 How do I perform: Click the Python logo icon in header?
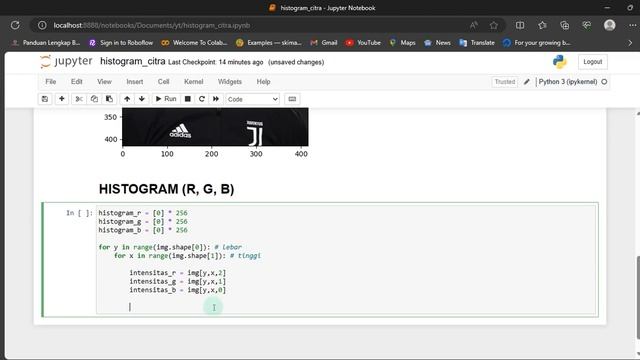click(560, 62)
